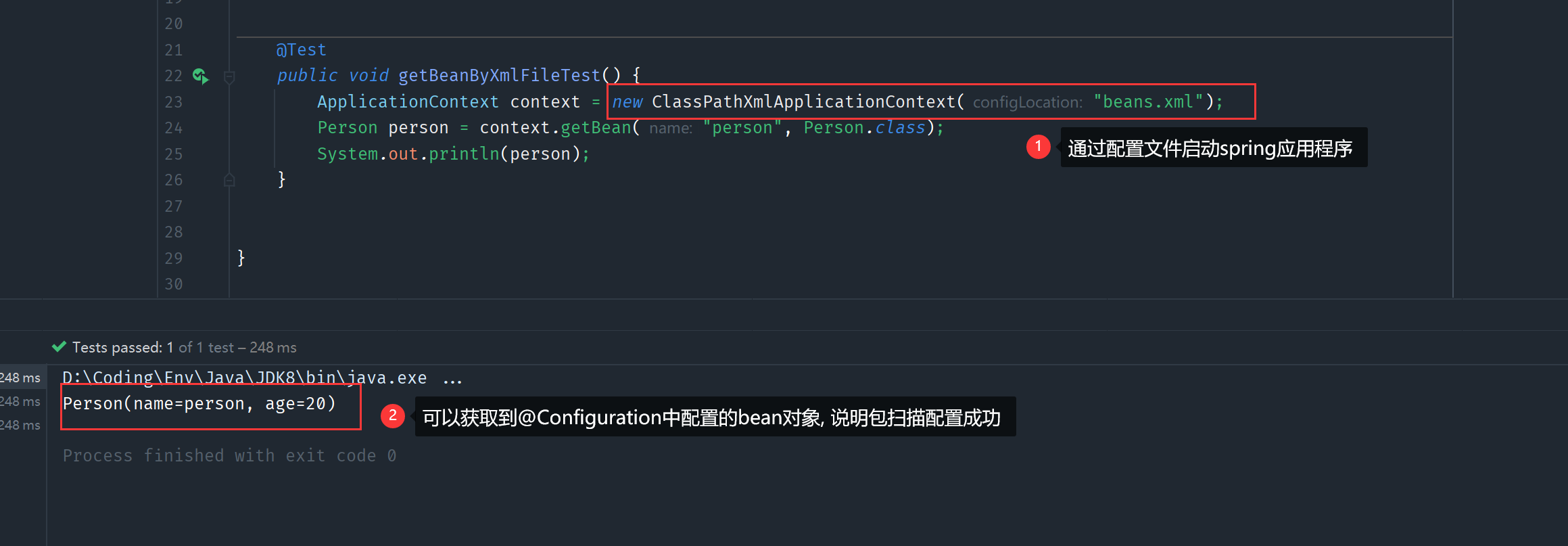Viewport: 1568px width, 546px height.
Task: Click the configLocation parameter hint
Action: [1027, 103]
